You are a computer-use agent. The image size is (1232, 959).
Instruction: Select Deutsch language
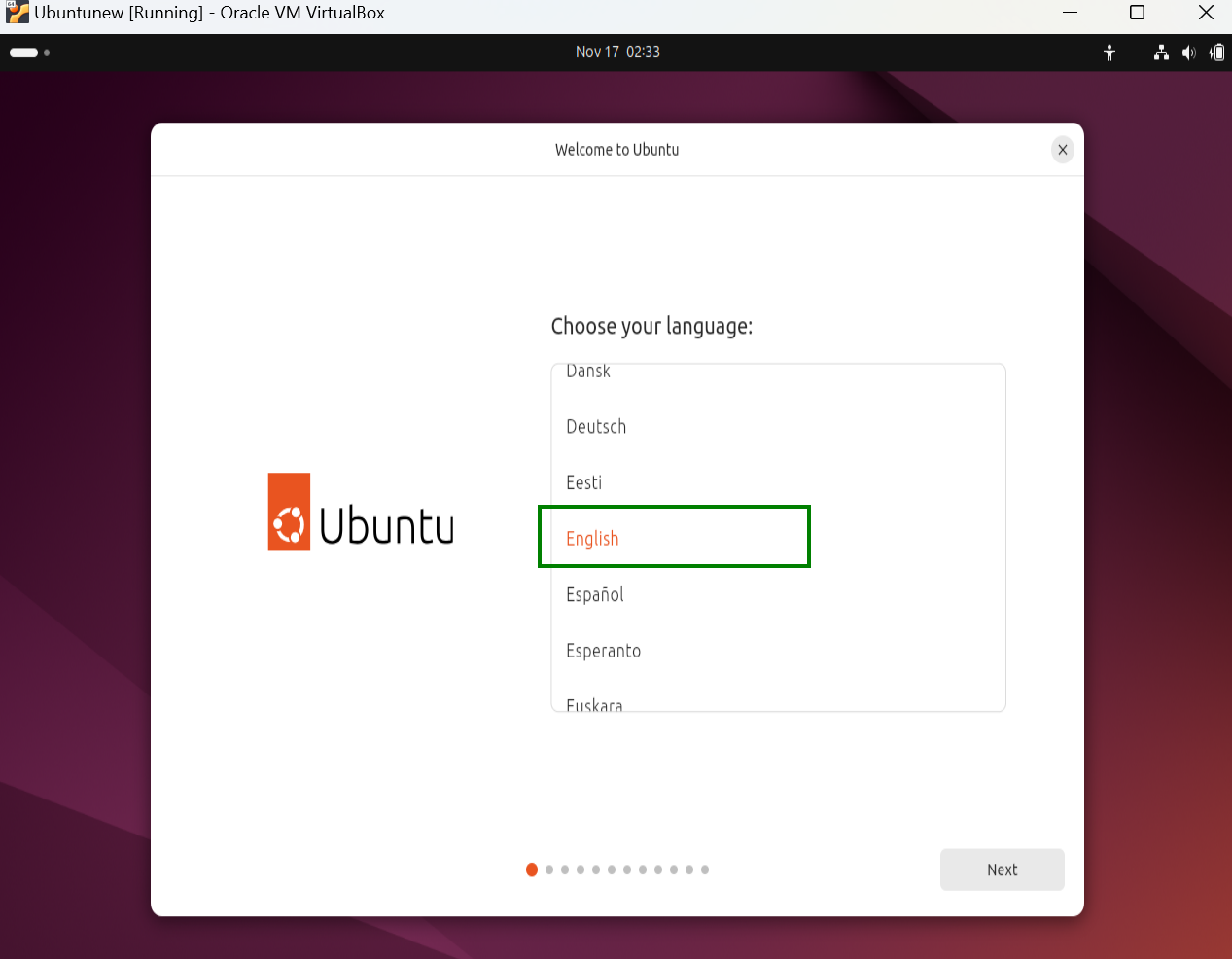pos(778,427)
